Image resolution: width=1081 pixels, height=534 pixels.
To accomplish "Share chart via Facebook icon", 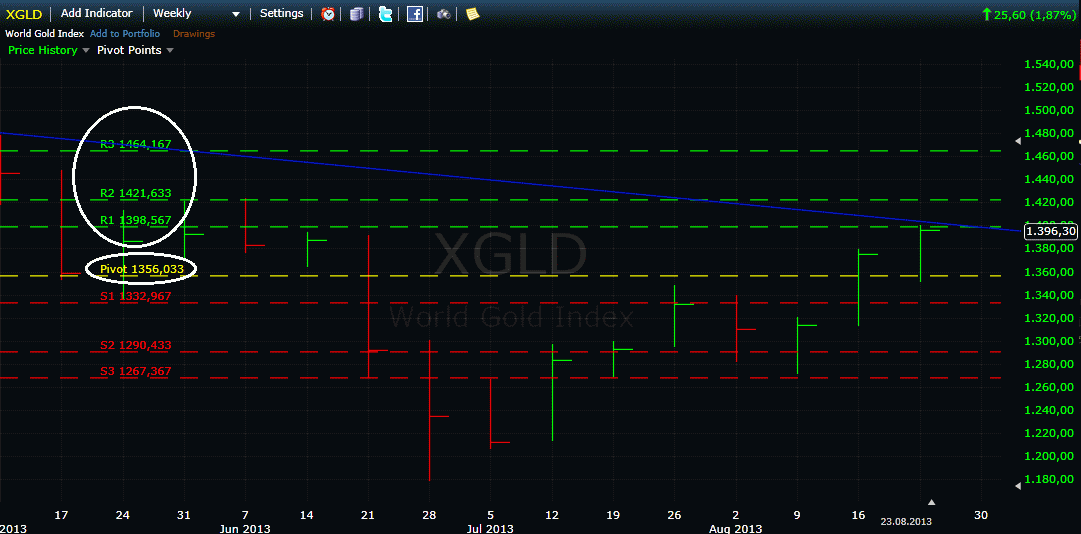I will 414,14.
